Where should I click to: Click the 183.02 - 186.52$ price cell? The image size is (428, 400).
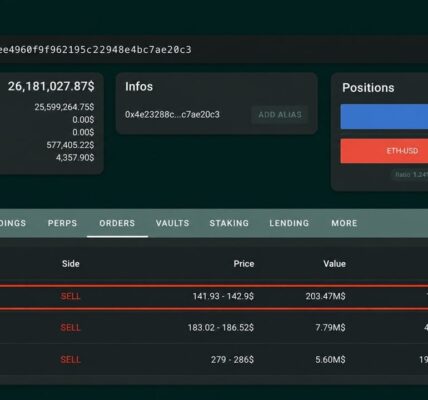[x=221, y=328]
